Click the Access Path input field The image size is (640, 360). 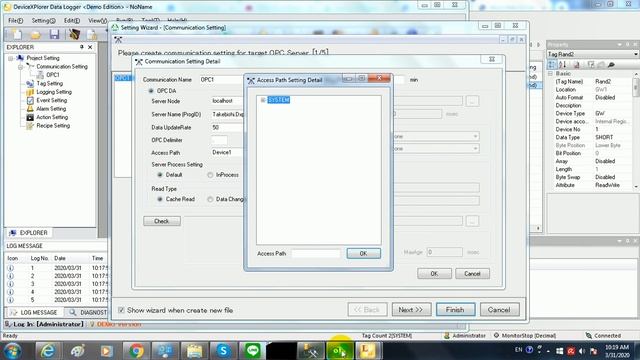316,253
